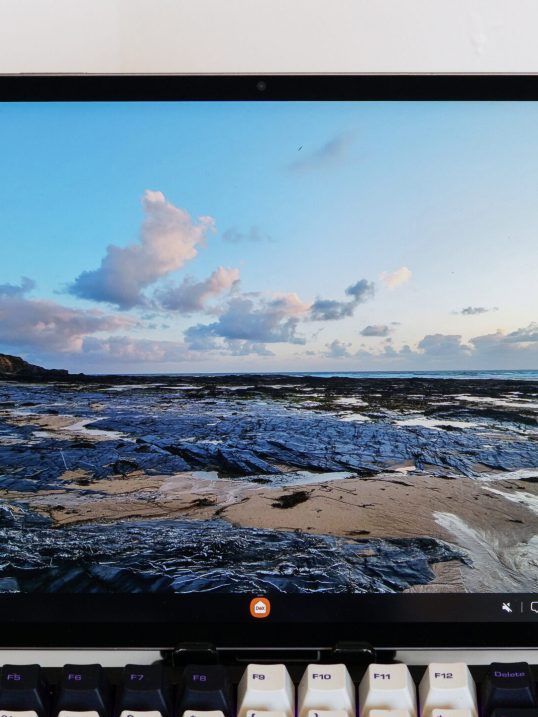Open the Samsung DeX home app icon
This screenshot has width=538, height=717.
pyautogui.click(x=260, y=608)
